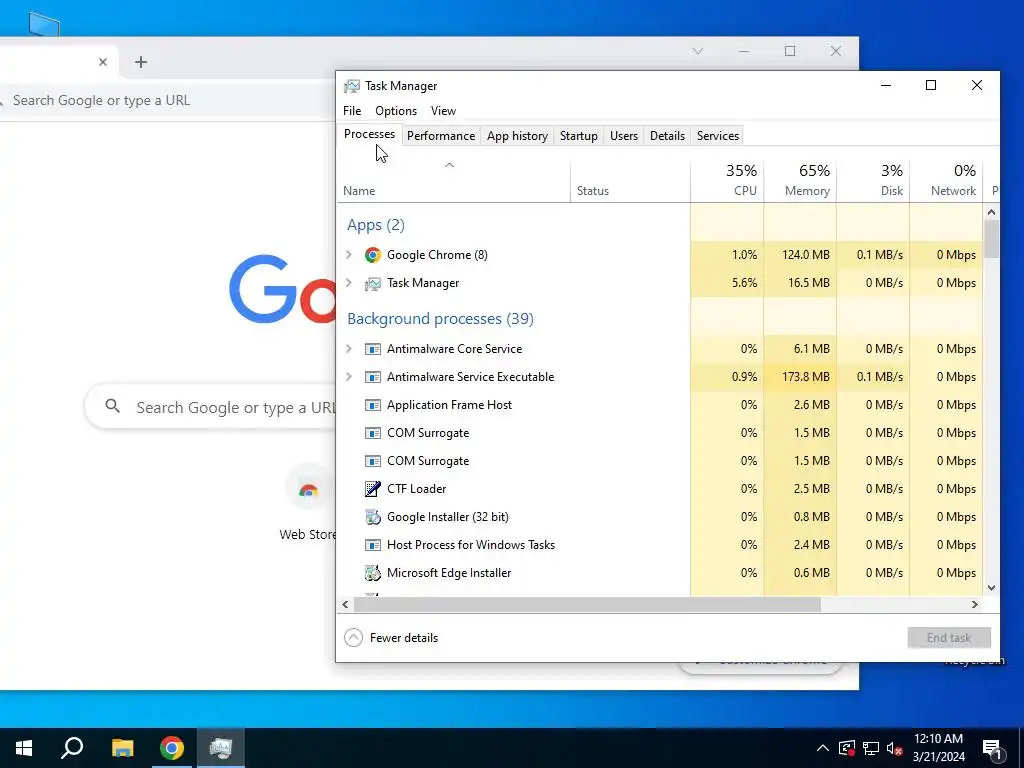The height and width of the screenshot is (768, 1024).
Task: Switch to the Startup tab
Action: click(579, 136)
